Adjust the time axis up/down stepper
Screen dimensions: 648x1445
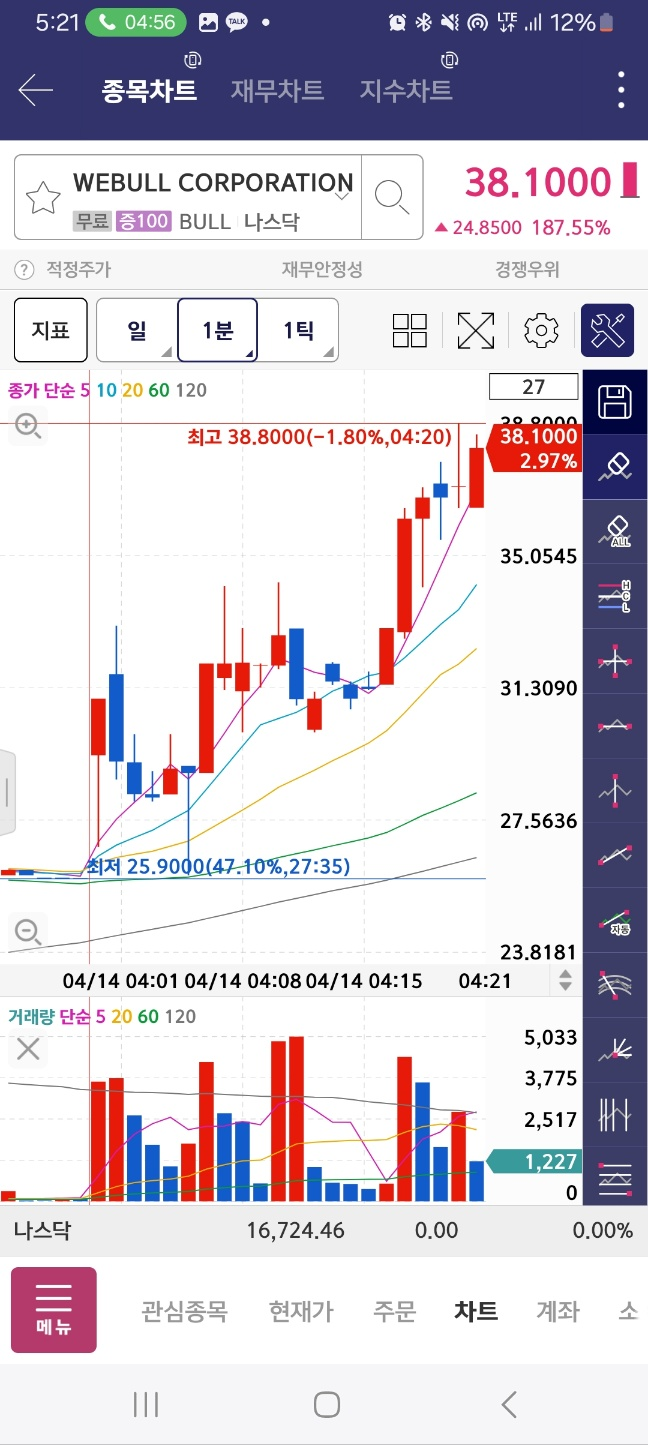point(565,981)
